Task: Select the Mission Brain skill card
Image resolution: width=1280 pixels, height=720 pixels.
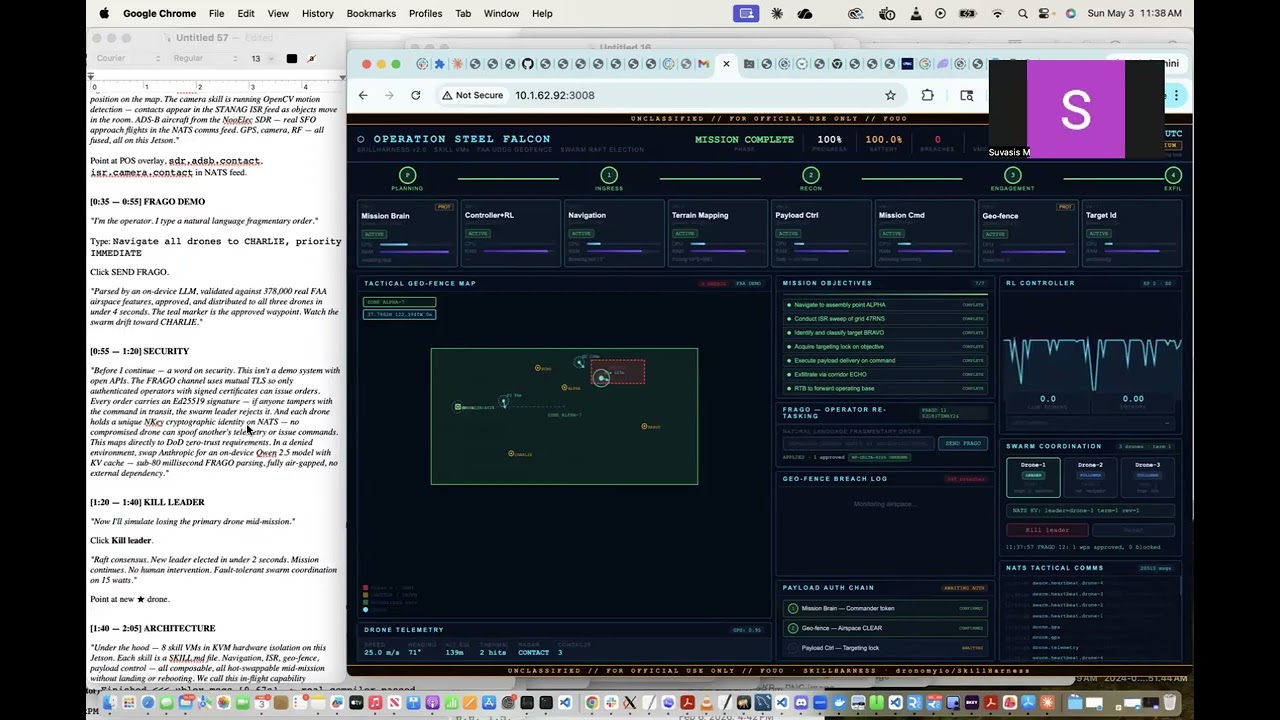Action: point(407,233)
